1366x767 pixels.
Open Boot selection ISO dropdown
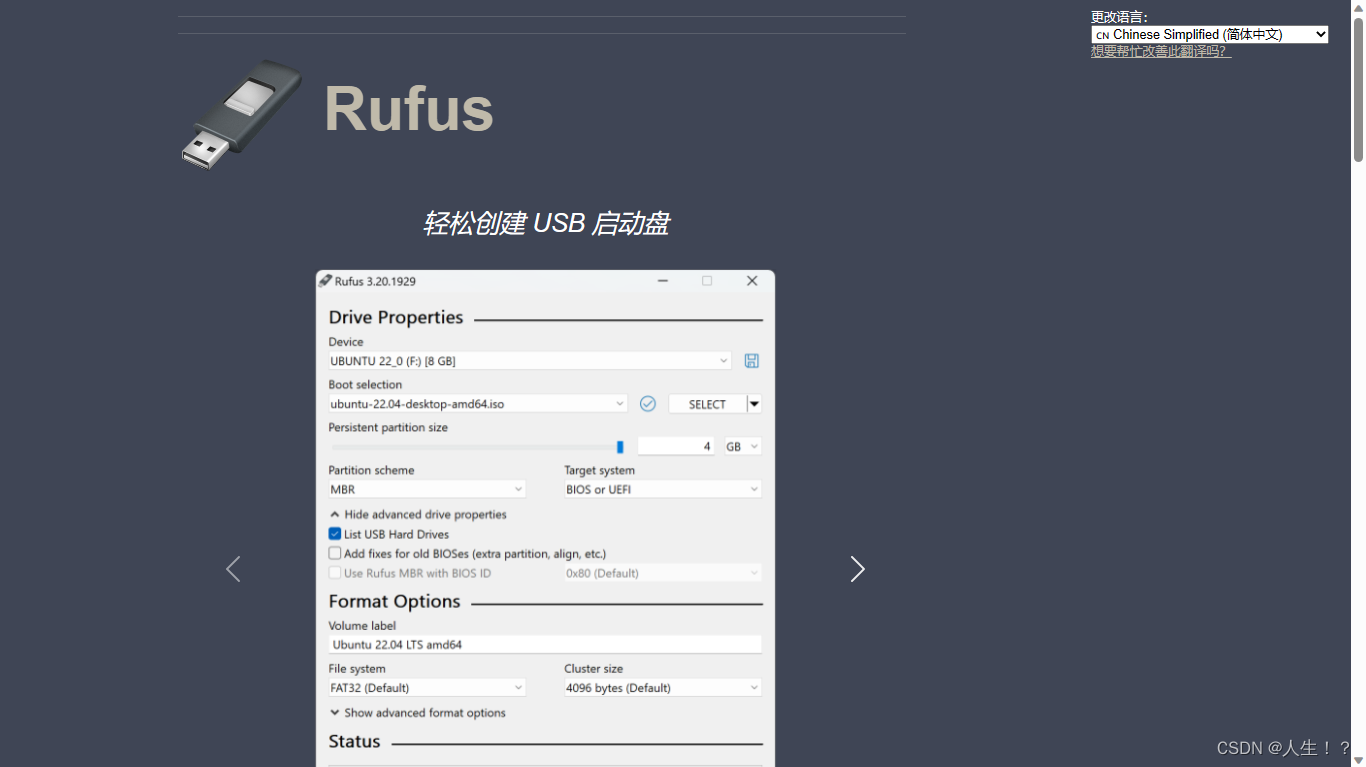click(x=478, y=404)
